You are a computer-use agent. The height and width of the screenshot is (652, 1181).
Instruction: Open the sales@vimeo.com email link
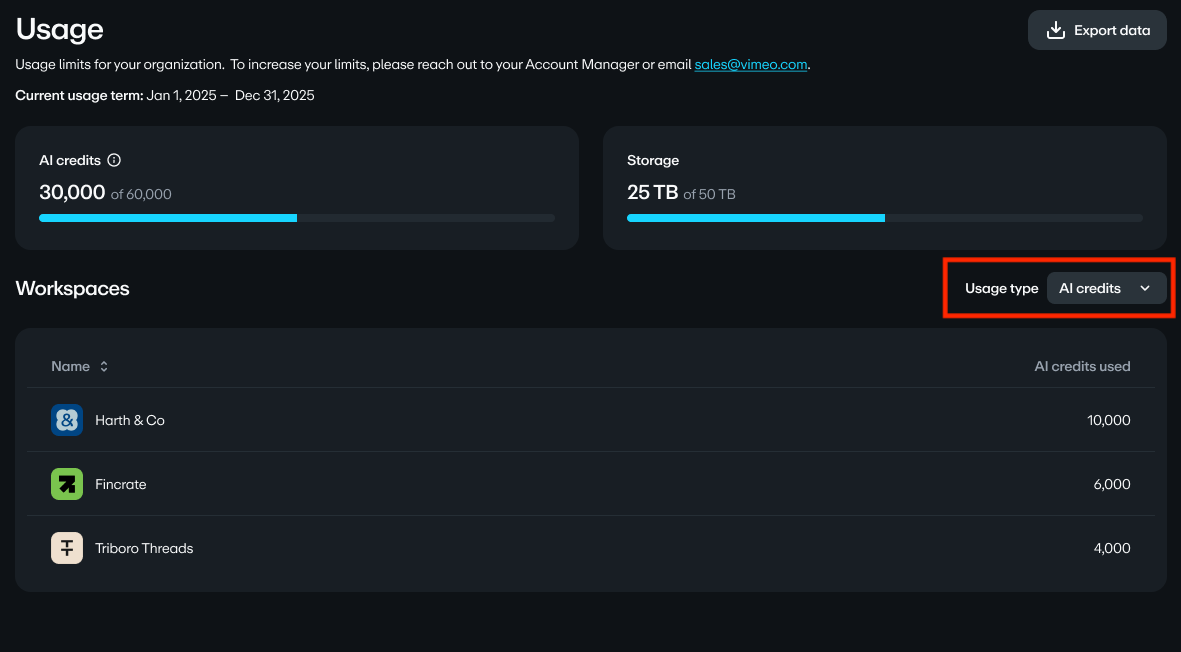pos(750,65)
